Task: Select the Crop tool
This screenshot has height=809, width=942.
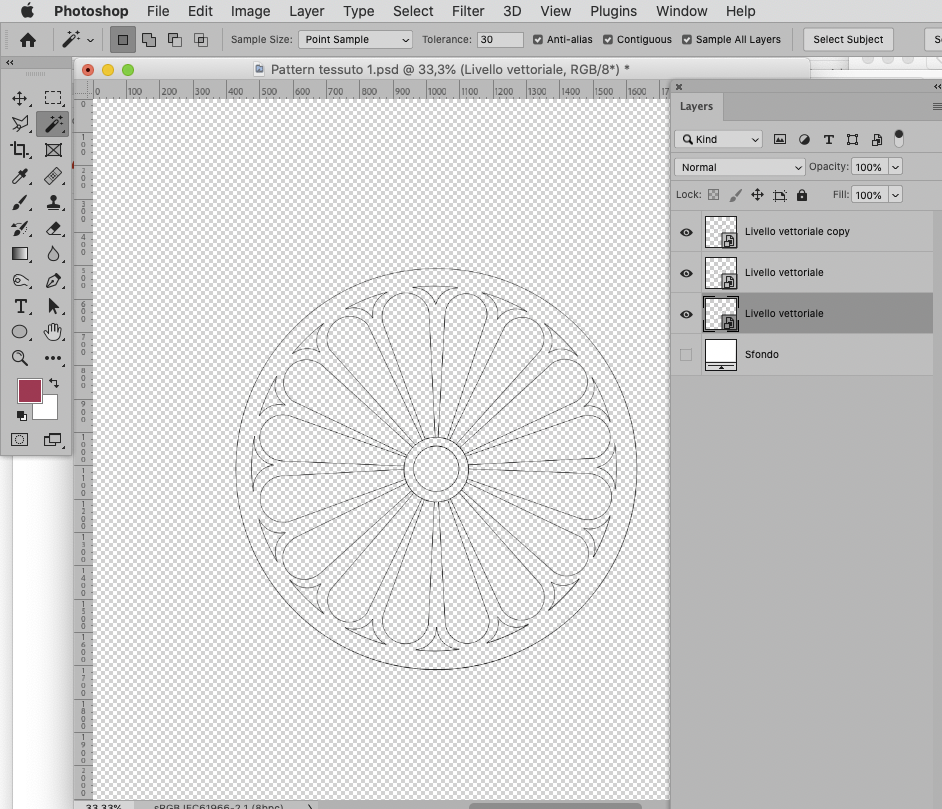Action: pos(20,150)
